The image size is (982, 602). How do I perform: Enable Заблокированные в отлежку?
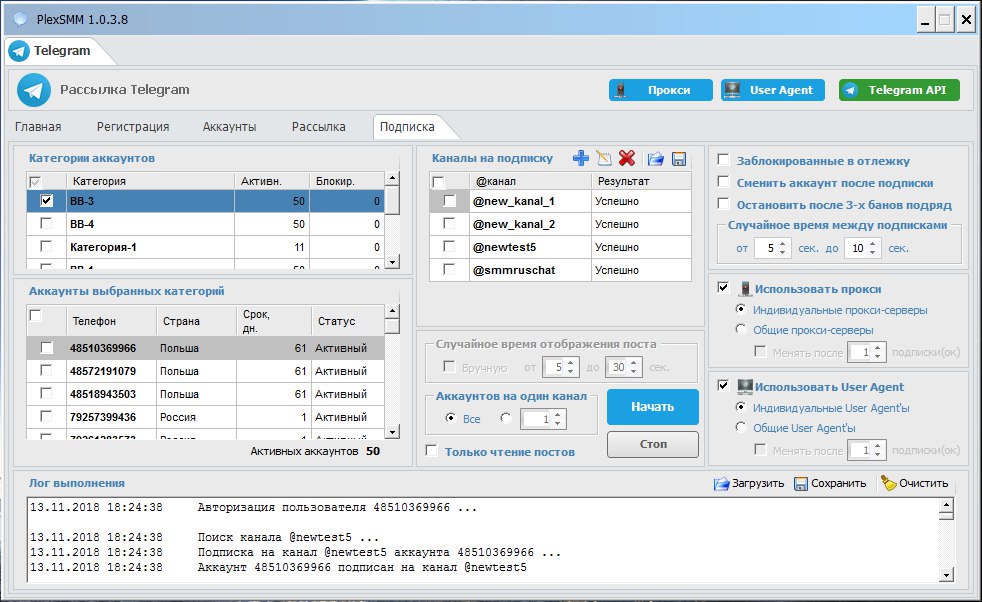click(x=723, y=159)
